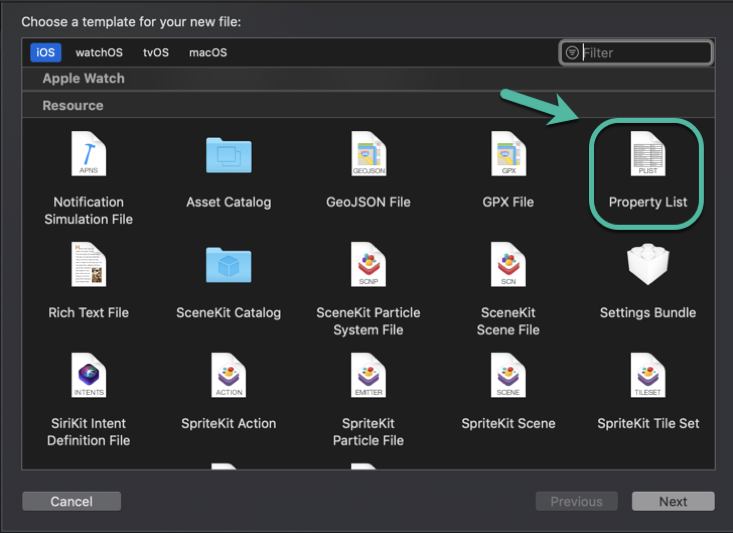Click the "SiriKit Intent Definition File" label
This screenshot has height=533, width=733.
coord(88,432)
